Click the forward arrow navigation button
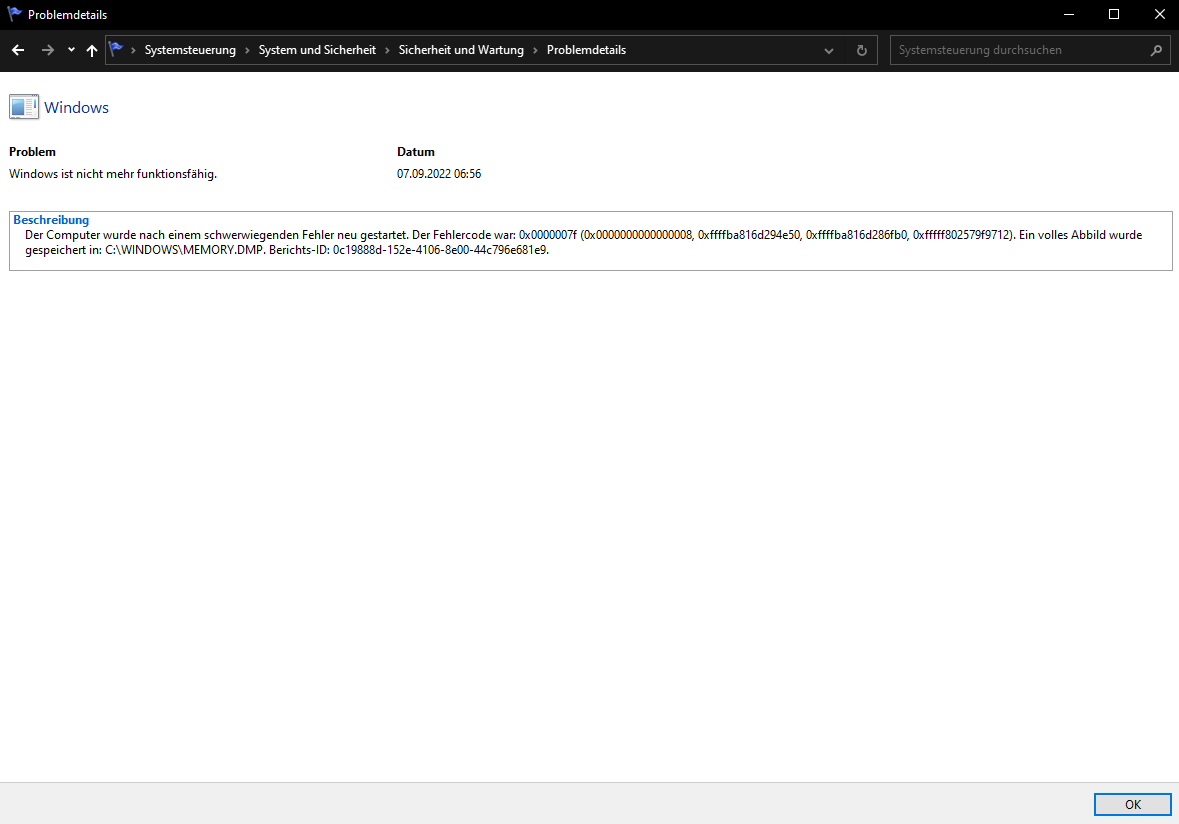 tap(47, 50)
